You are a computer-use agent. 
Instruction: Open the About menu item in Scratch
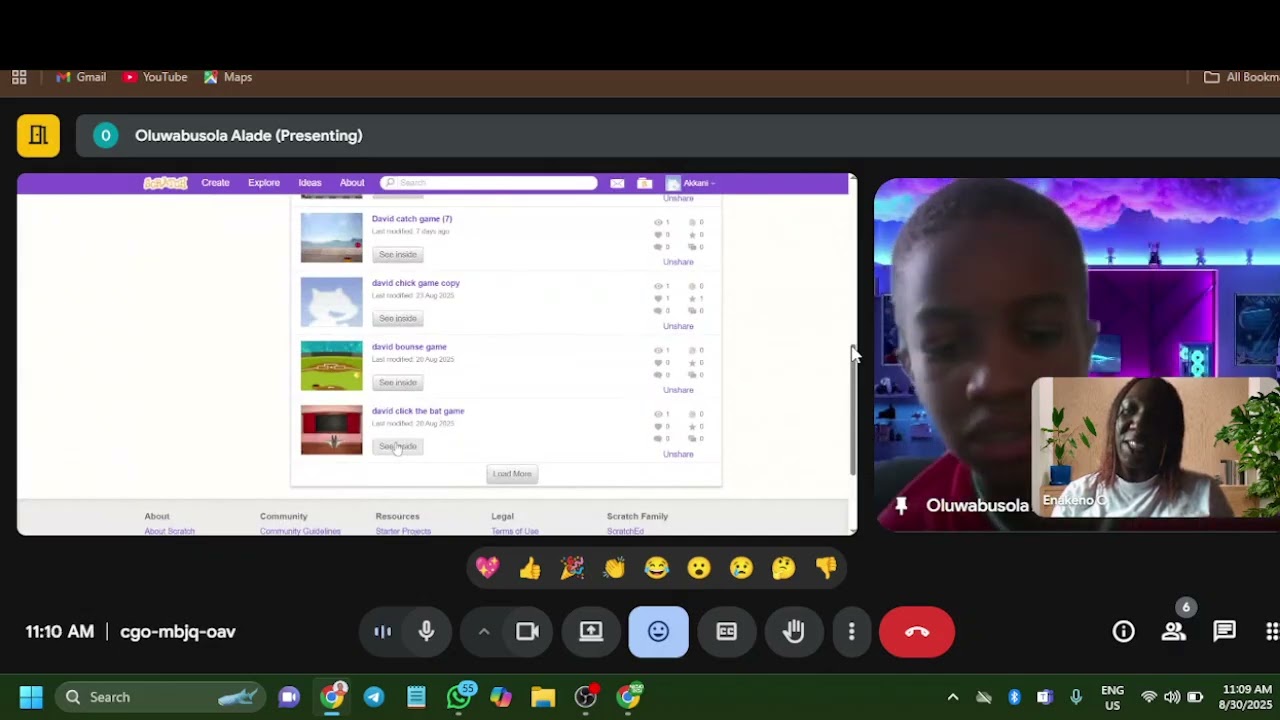tap(352, 183)
